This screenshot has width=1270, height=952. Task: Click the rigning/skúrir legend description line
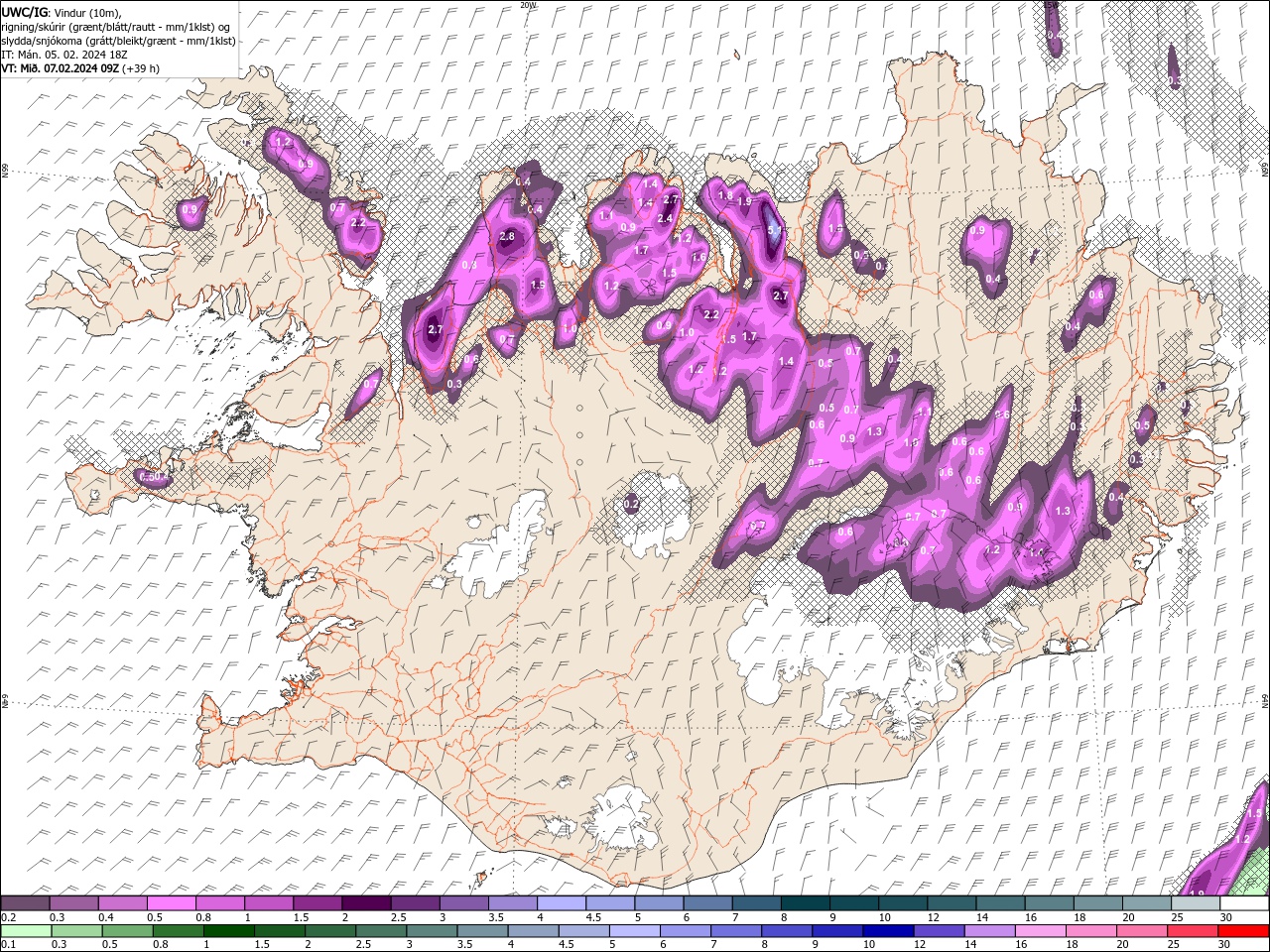[x=115, y=27]
